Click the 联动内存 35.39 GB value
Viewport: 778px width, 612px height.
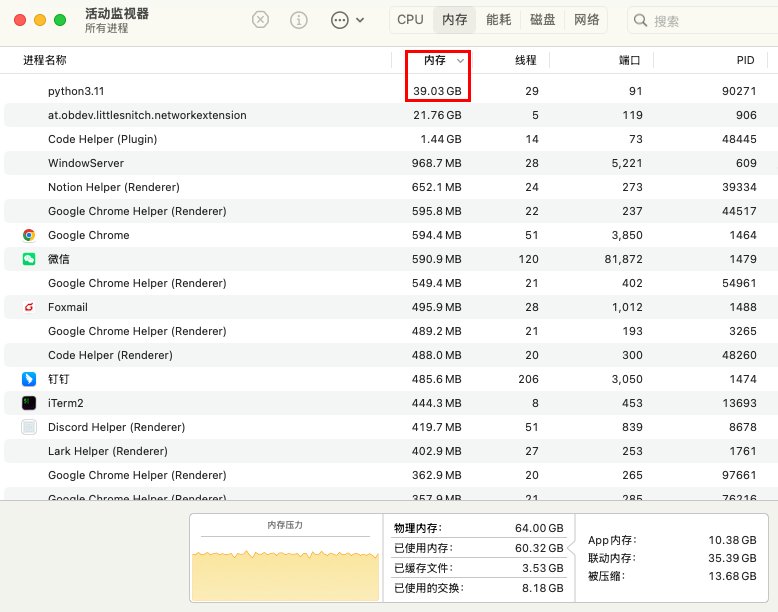(x=732, y=558)
